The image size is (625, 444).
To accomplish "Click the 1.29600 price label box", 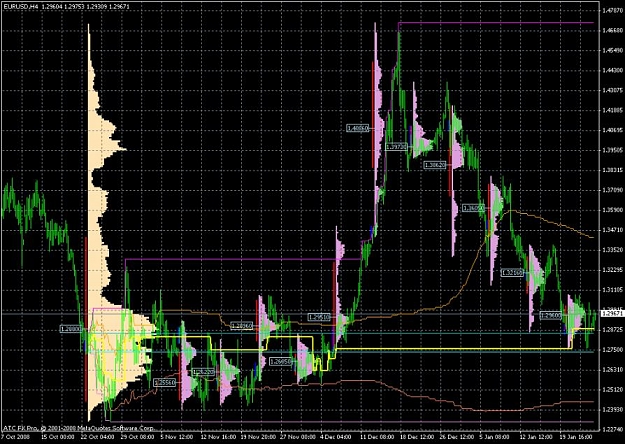I will click(x=550, y=315).
